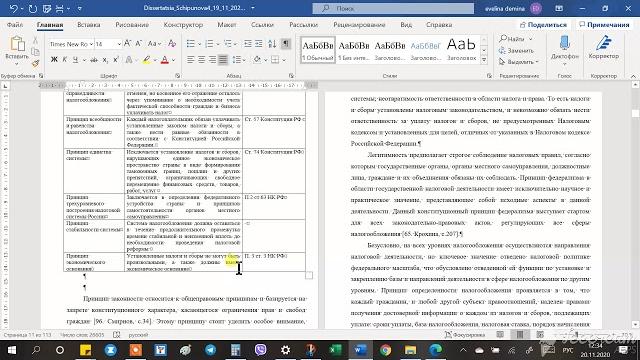Increase paragraph indent

(258, 44)
